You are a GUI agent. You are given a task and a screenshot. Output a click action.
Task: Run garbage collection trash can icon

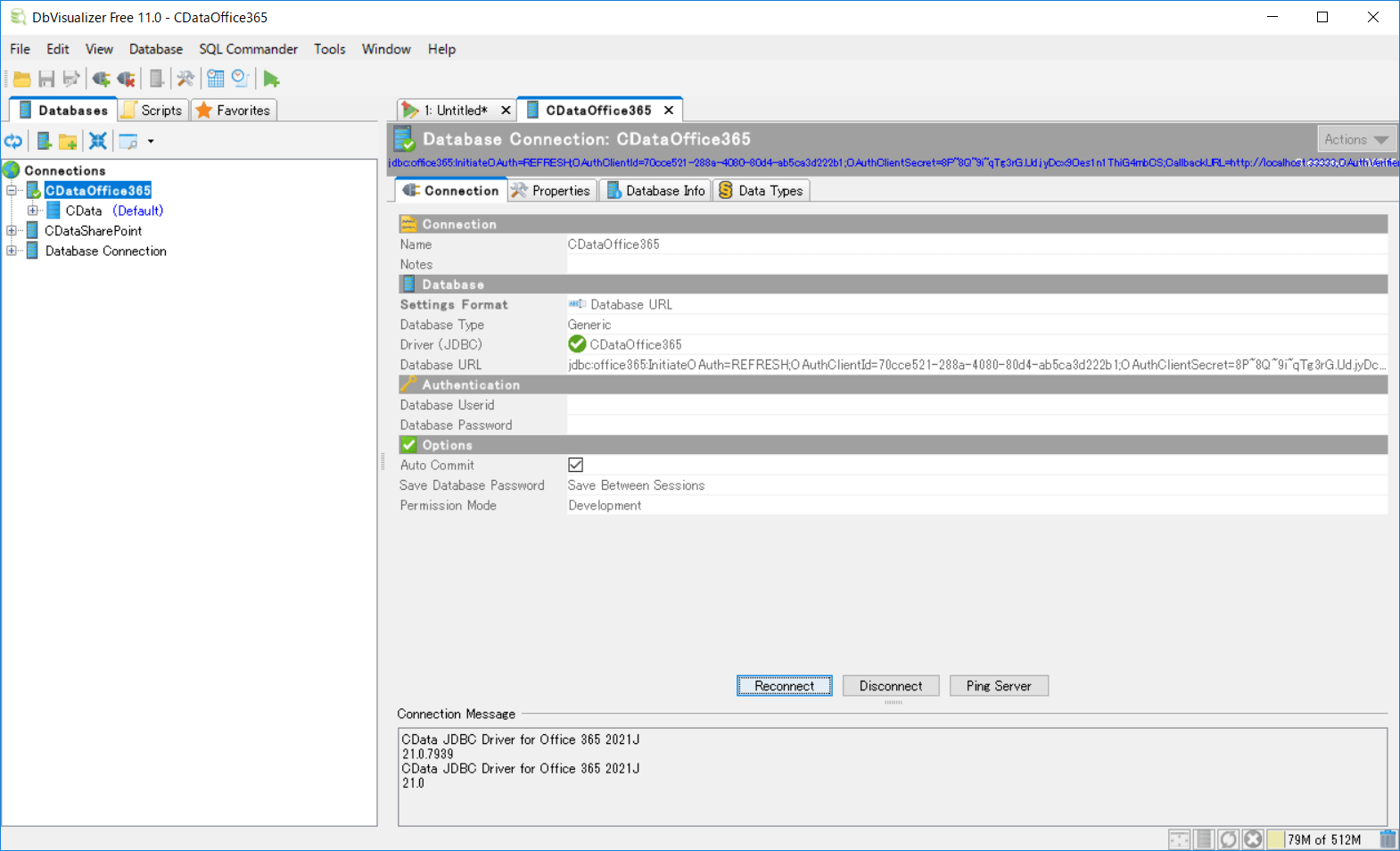1388,839
